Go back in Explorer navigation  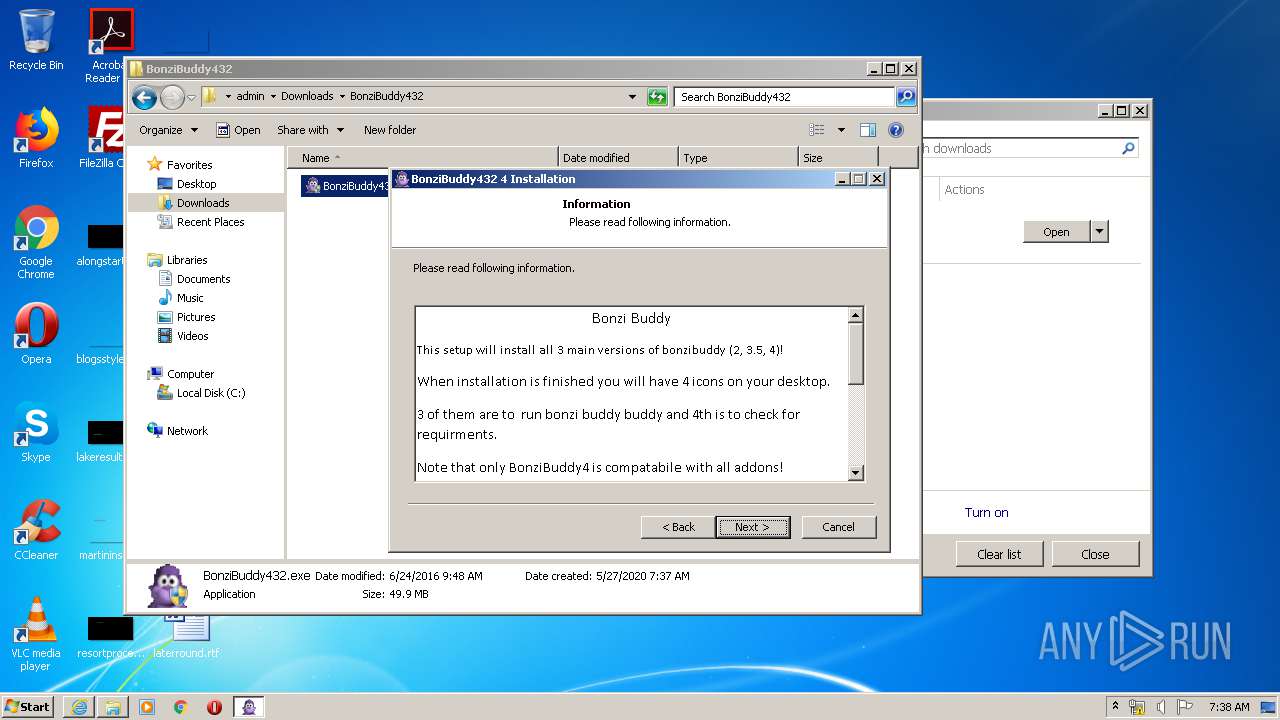click(x=144, y=97)
